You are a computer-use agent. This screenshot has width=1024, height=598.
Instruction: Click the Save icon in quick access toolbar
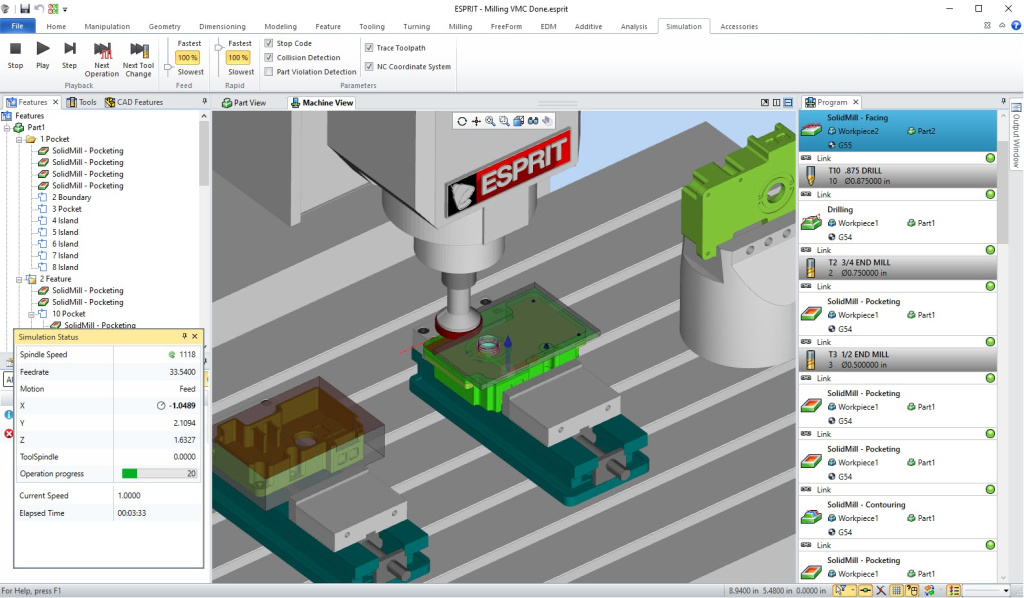[x=23, y=8]
